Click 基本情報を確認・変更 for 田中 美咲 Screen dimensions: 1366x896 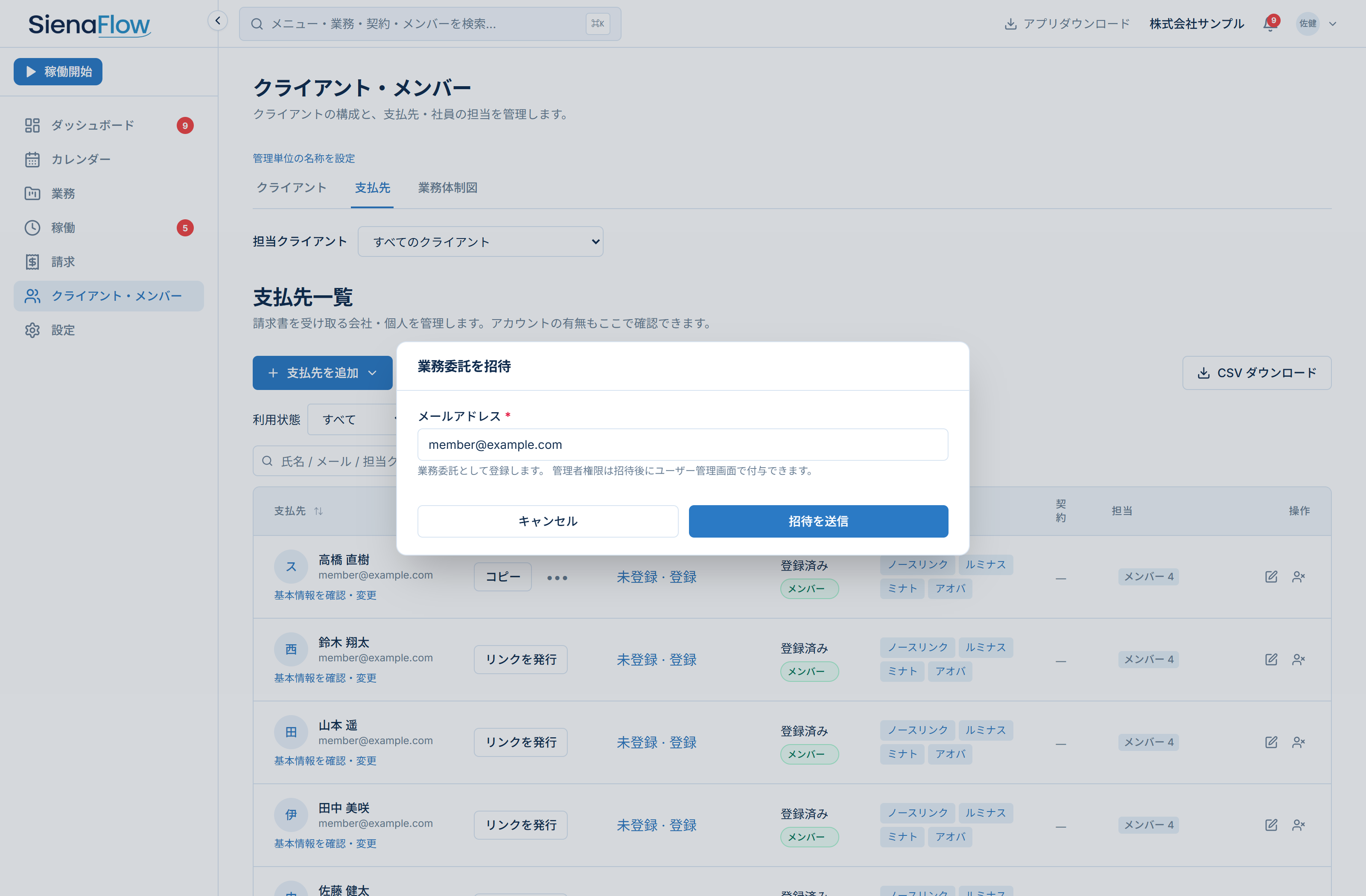(325, 843)
